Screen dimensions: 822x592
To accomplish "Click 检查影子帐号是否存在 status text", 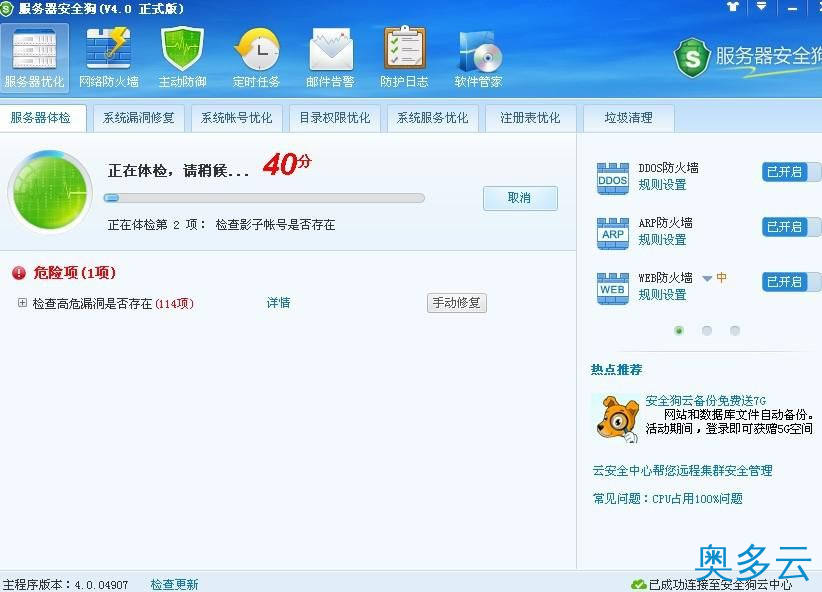I will [x=275, y=225].
